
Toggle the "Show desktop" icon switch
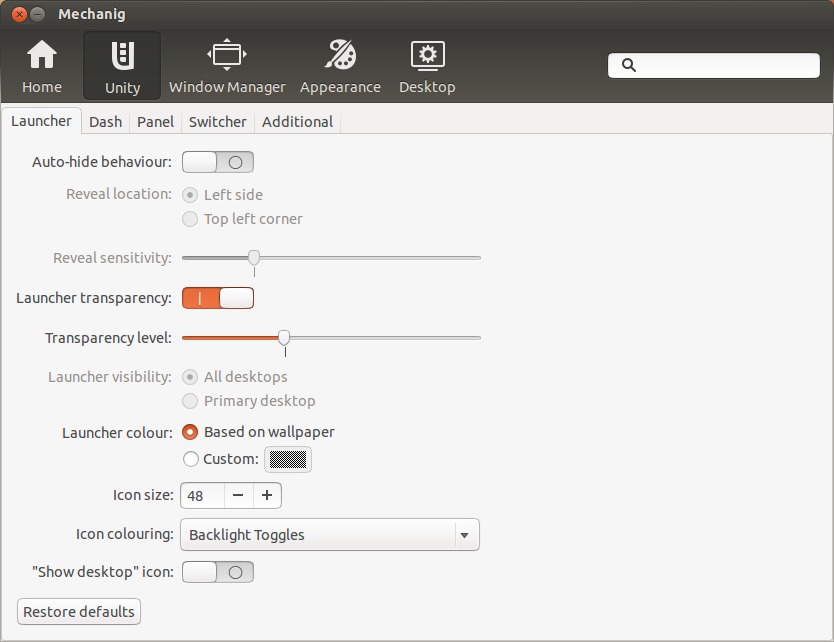(218, 572)
